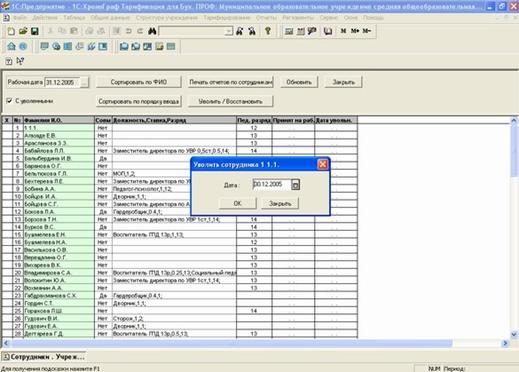Click the Дата field in the dialog
This screenshot has height=372, width=519.
click(272, 185)
